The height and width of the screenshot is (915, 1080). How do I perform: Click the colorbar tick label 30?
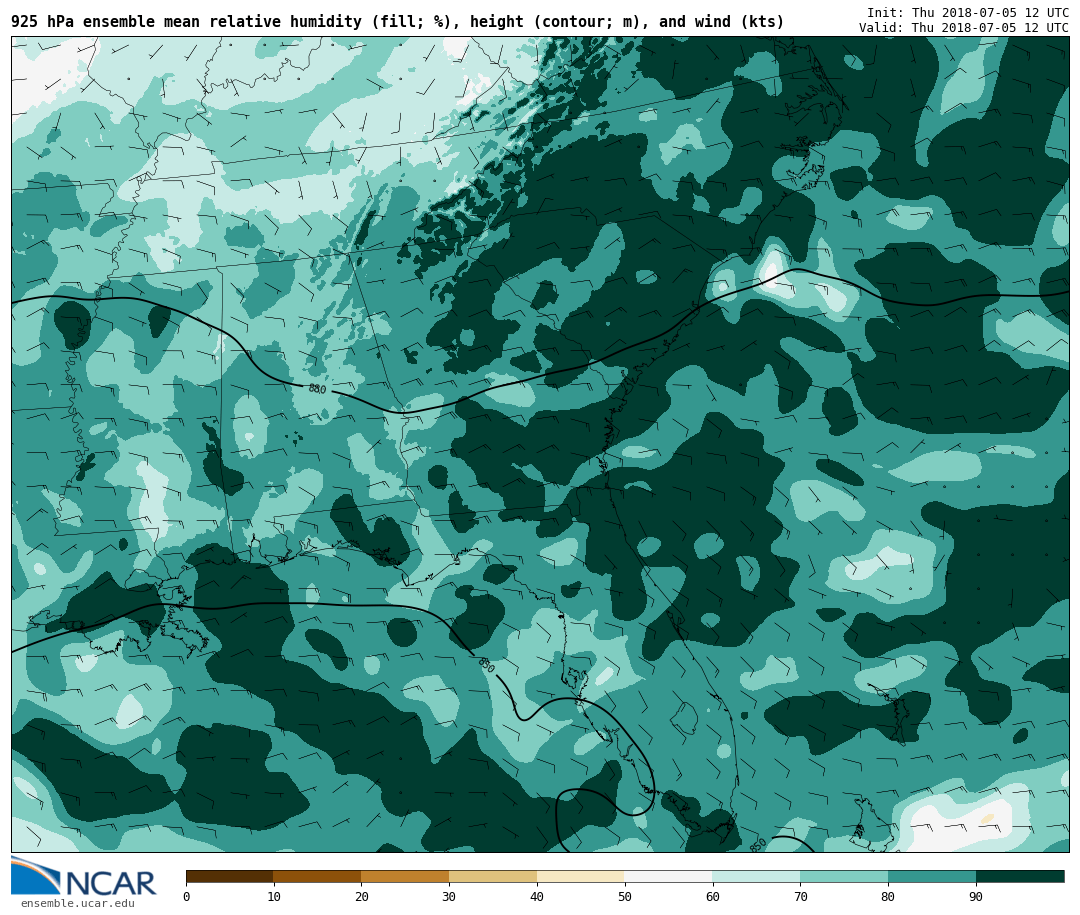click(449, 896)
